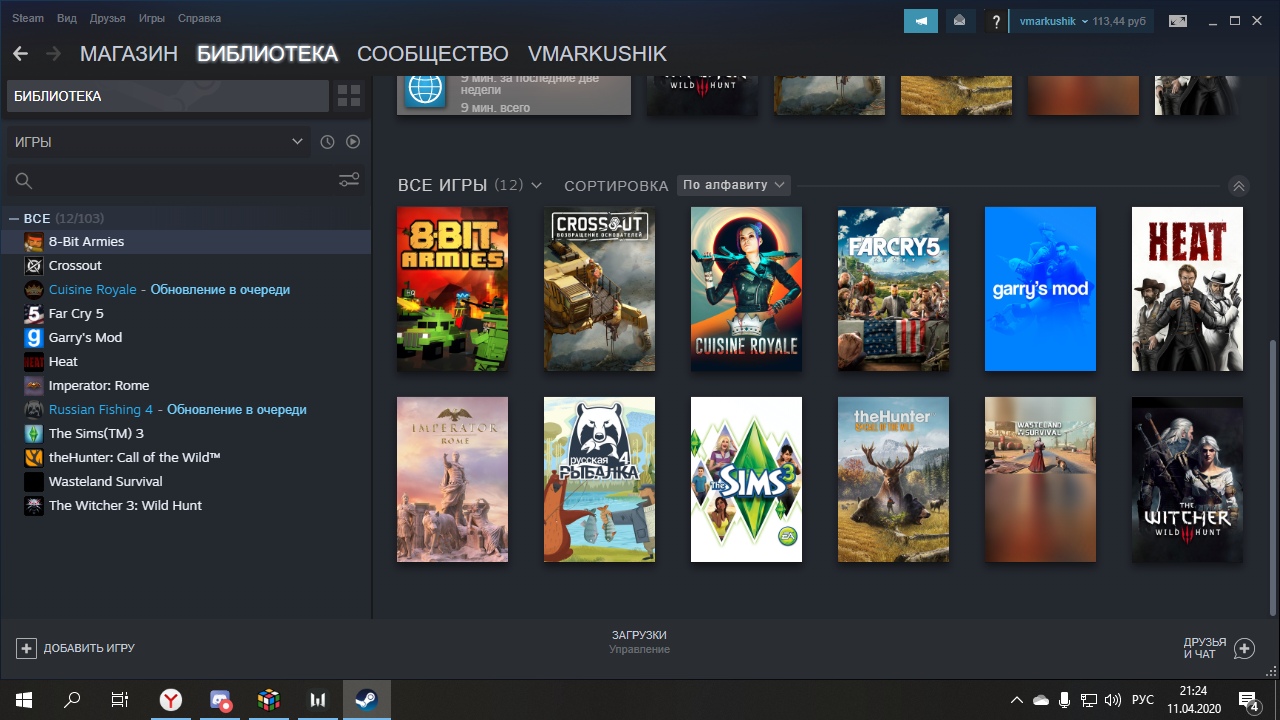Open Friends and Chat plus icon
Screen dimensions: 1280x720
point(1244,648)
